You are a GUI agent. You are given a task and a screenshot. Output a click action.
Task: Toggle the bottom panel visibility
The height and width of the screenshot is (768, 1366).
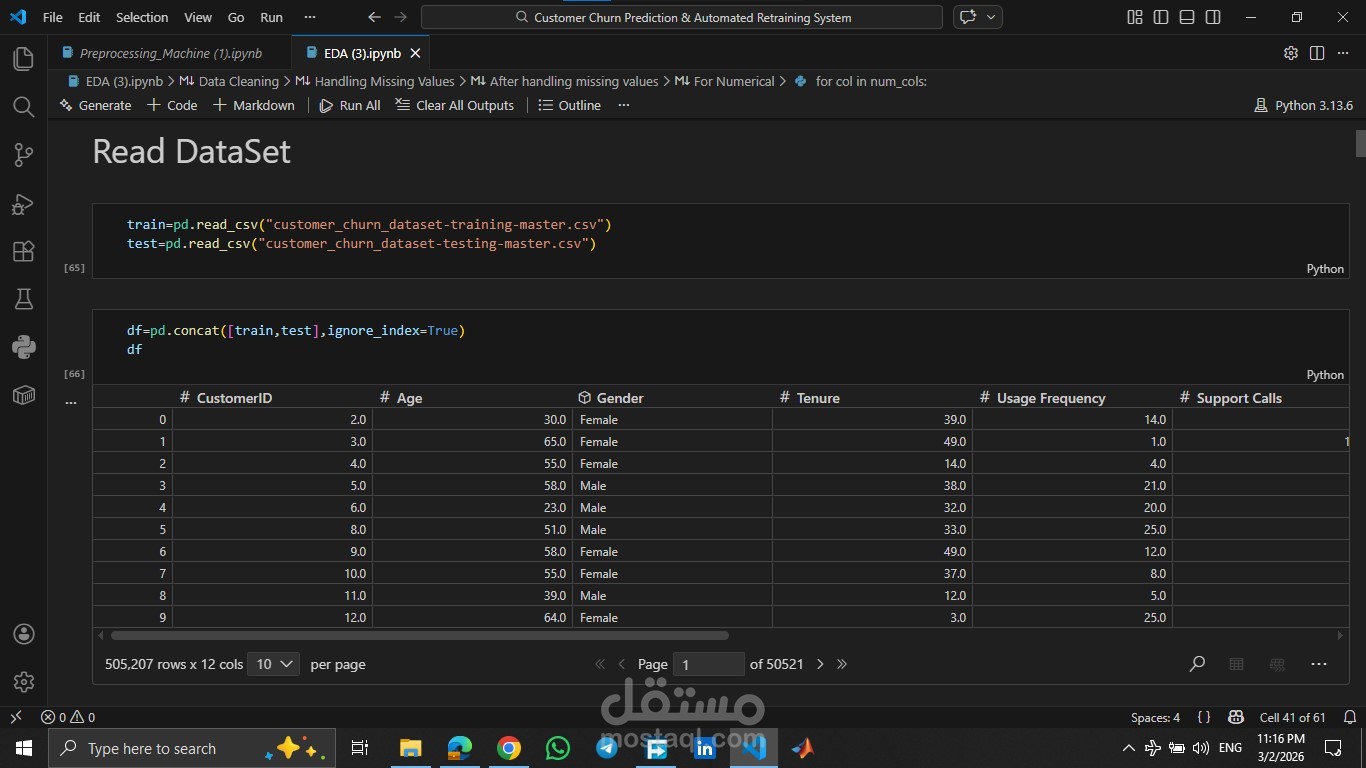(1186, 17)
